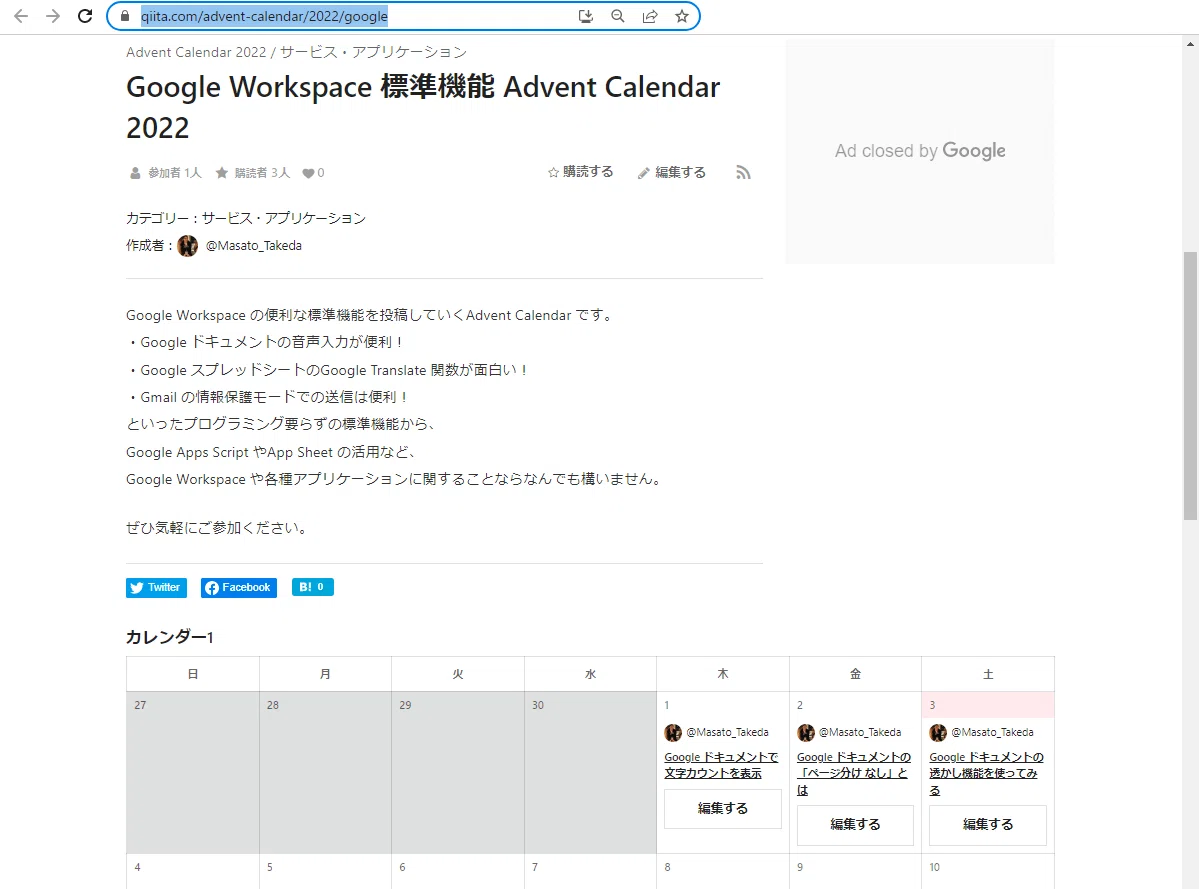Click the vertical page scrollbar thumb
Viewport: 1199px width, 889px height.
coord(1191,386)
